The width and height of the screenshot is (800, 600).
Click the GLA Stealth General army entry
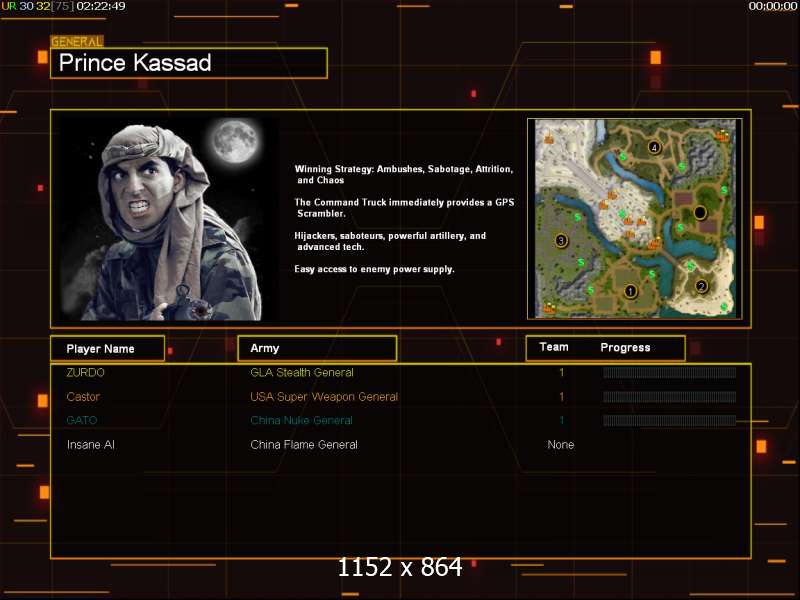[x=302, y=372]
